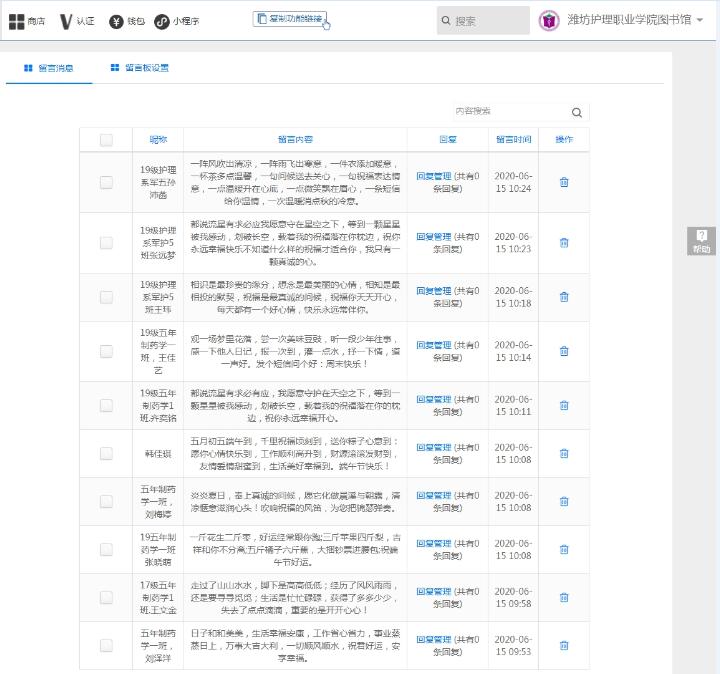Tick the checkbox for the 09:58 message
720x674 pixels.
pos(106,597)
